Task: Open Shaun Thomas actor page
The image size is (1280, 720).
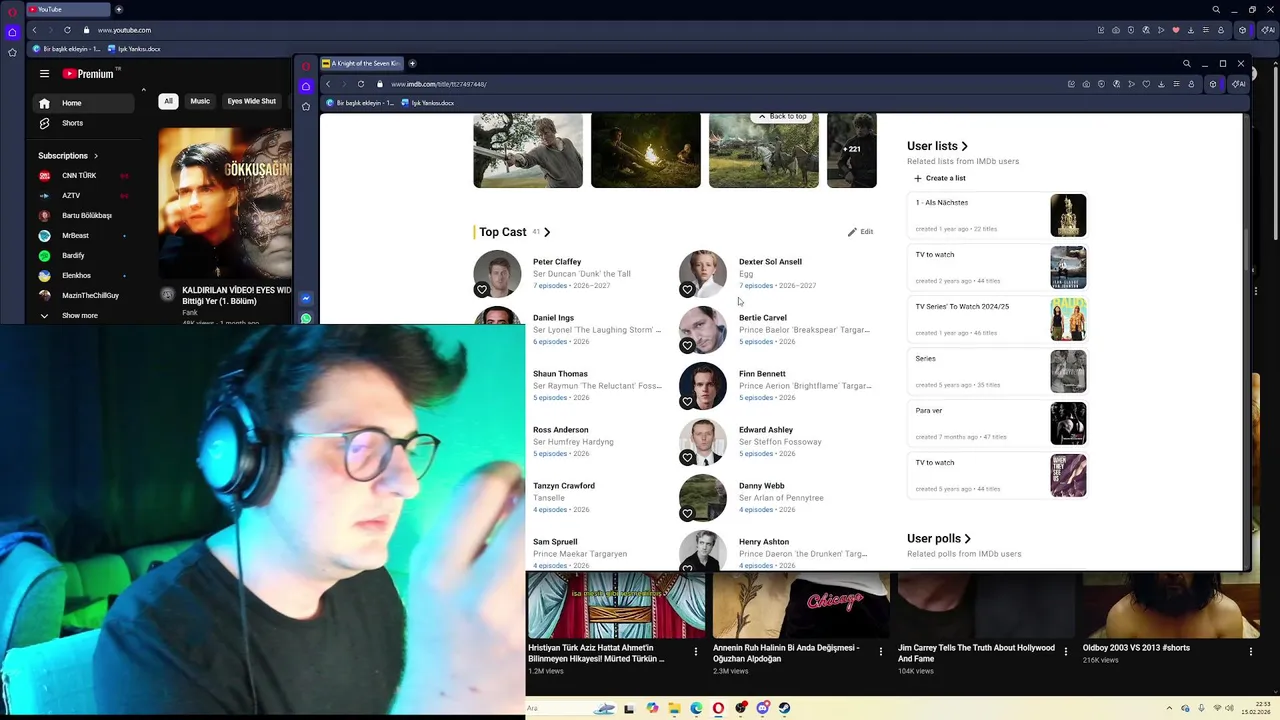Action: pyautogui.click(x=560, y=374)
